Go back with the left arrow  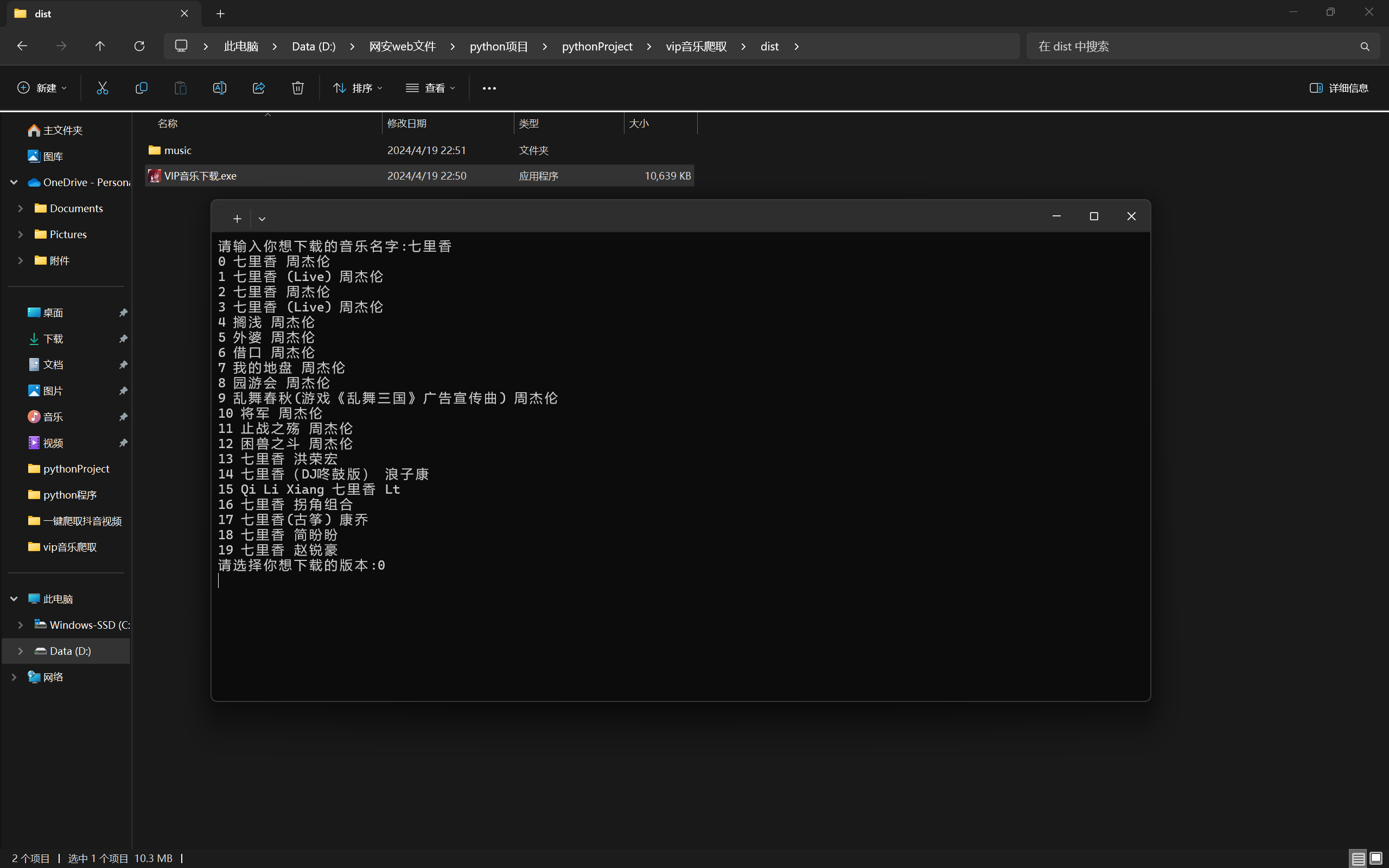[22, 46]
